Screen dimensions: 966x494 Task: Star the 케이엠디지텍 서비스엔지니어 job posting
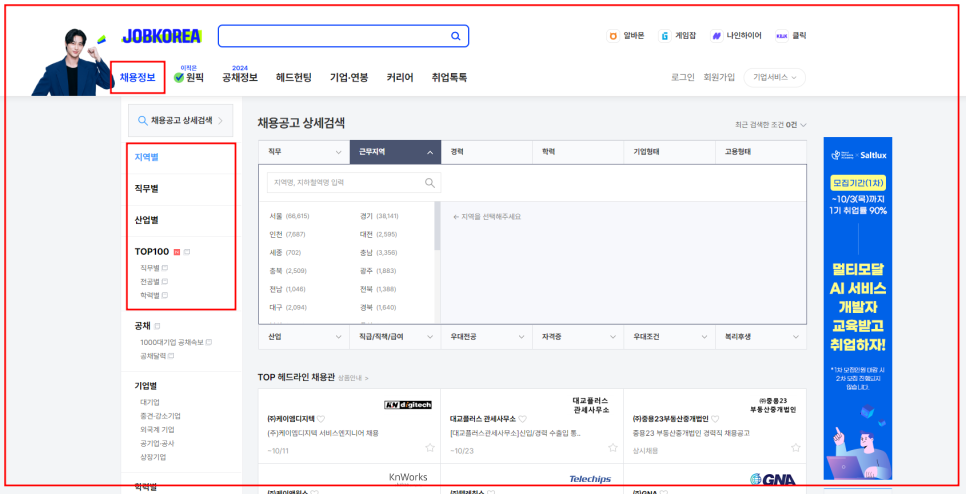430,448
